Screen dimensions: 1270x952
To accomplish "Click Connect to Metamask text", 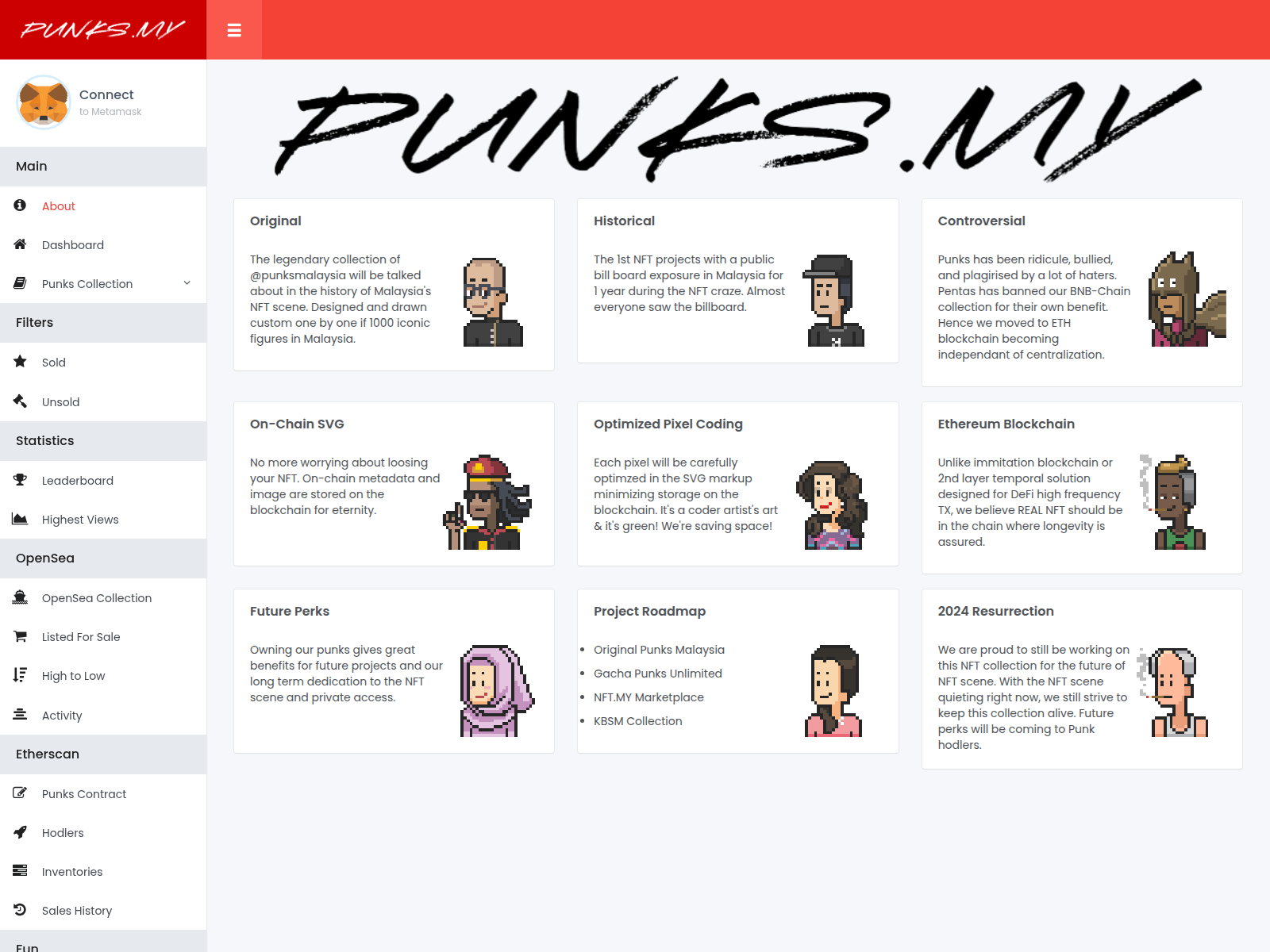I will click(x=110, y=102).
